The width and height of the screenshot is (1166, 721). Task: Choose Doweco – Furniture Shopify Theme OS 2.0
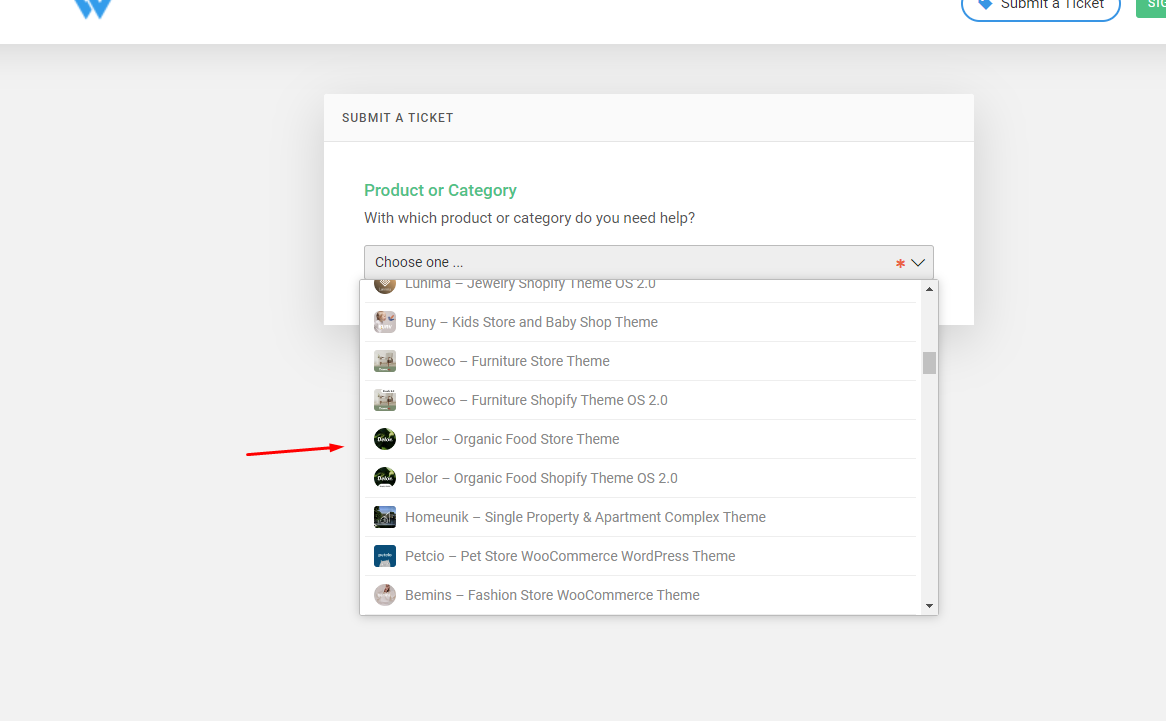(640, 400)
